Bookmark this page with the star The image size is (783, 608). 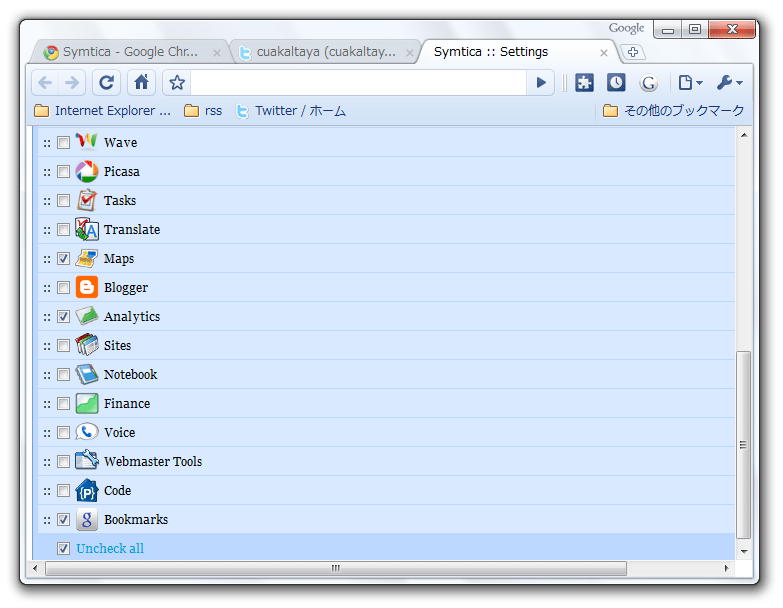[177, 82]
